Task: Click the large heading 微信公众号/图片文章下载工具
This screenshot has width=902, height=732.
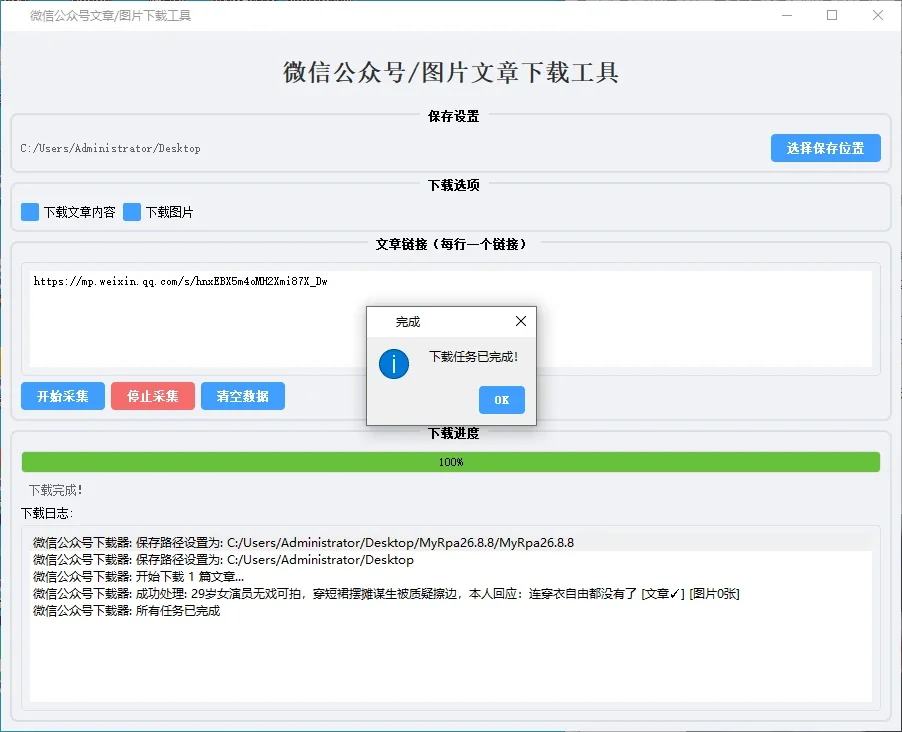Action: [451, 73]
